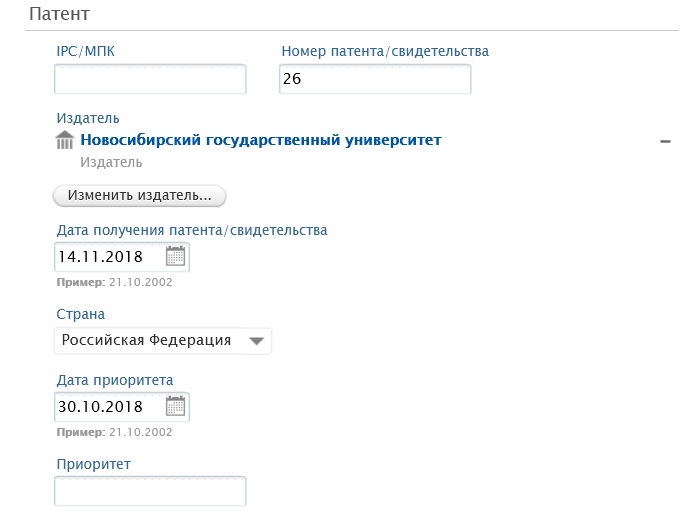Open calendar picker for priority date
The height and width of the screenshot is (516, 699).
175,406
